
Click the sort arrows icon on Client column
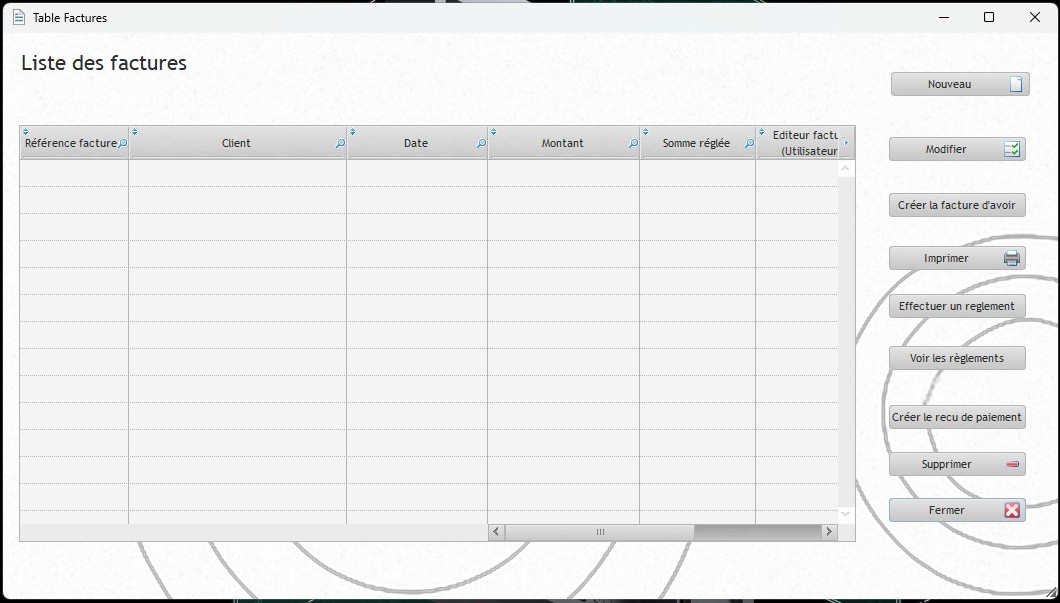135,132
